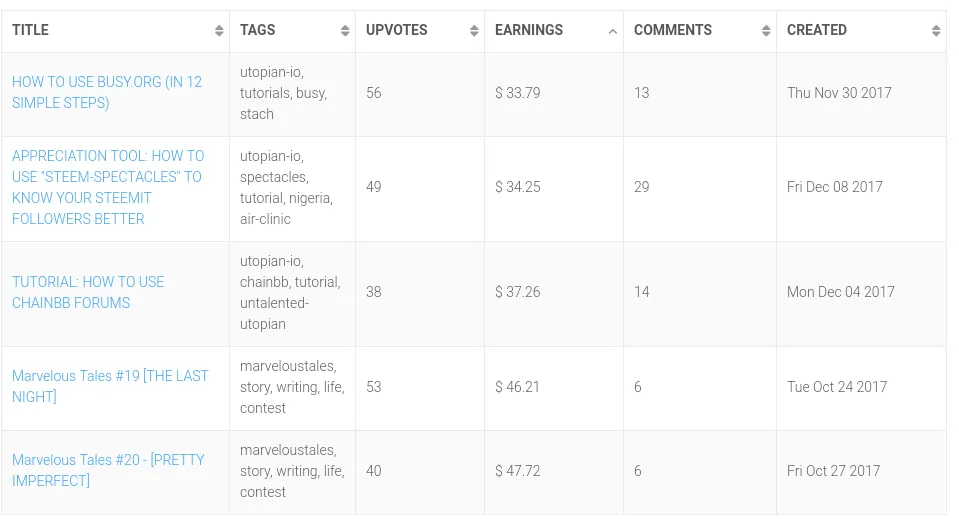959x519 pixels.
Task: Select the TITLE column header
Action: point(31,30)
